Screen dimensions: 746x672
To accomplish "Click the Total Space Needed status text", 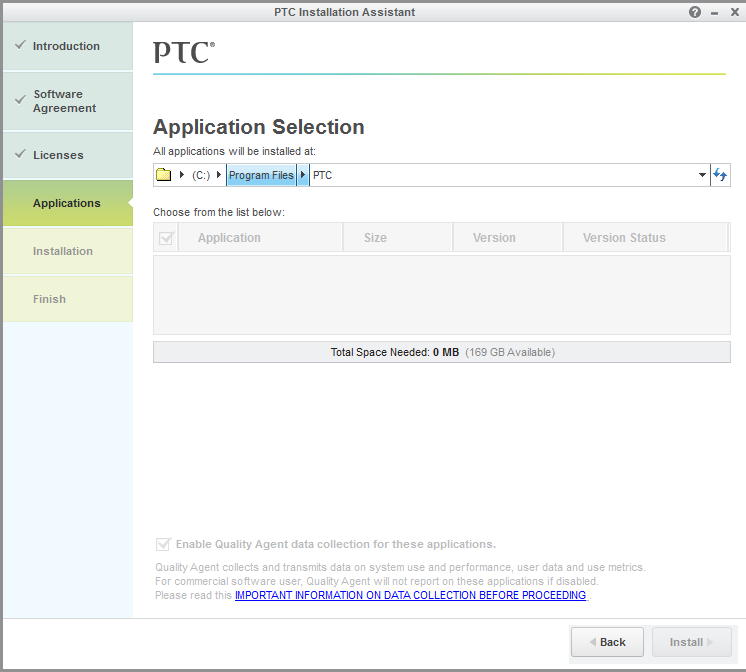I will click(395, 352).
